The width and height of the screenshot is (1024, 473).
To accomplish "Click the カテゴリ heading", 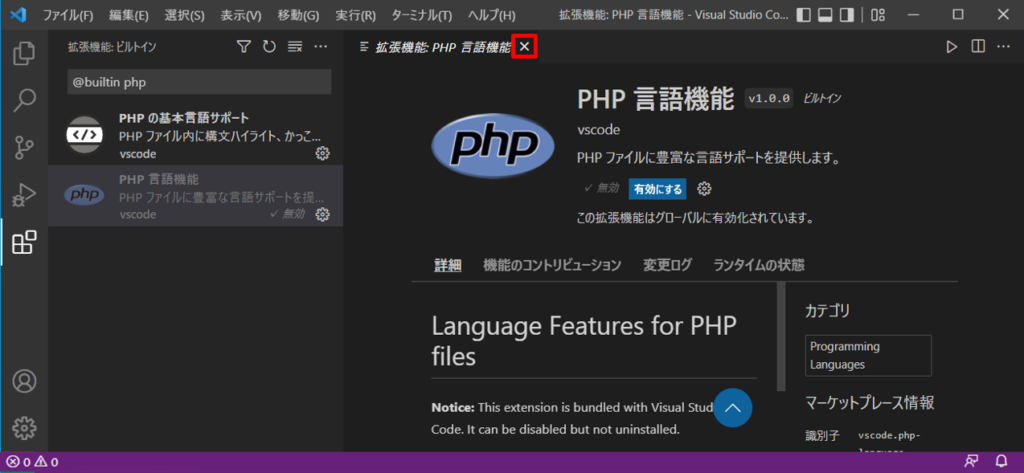I will (x=827, y=310).
